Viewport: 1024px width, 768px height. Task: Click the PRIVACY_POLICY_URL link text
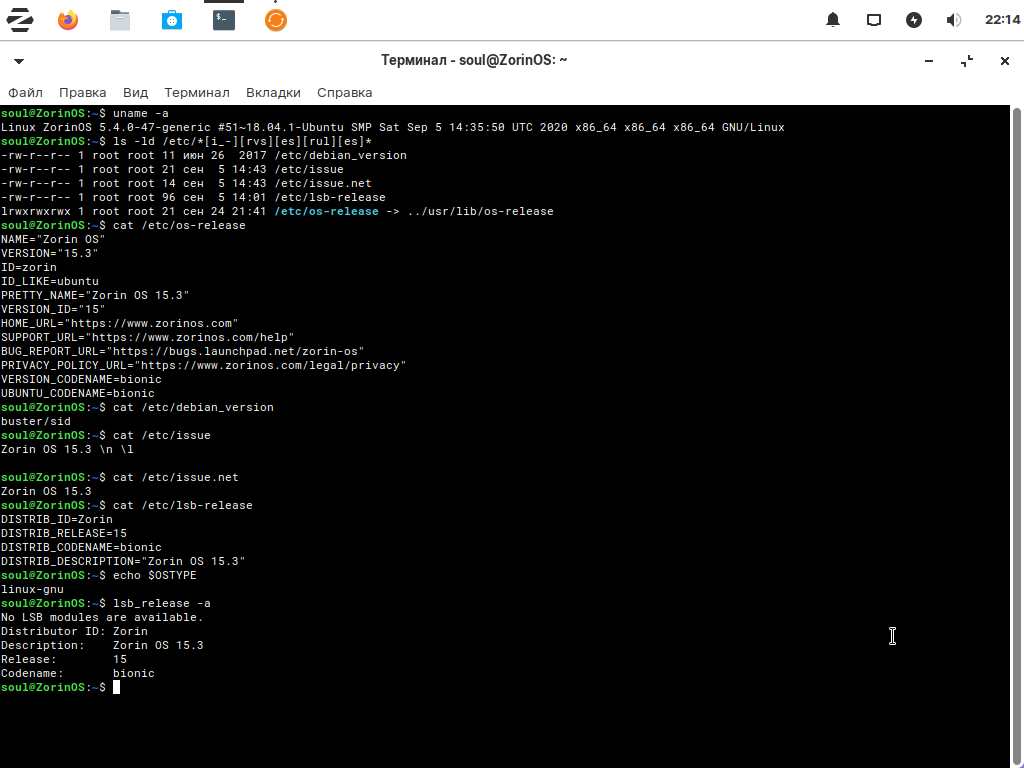point(270,366)
